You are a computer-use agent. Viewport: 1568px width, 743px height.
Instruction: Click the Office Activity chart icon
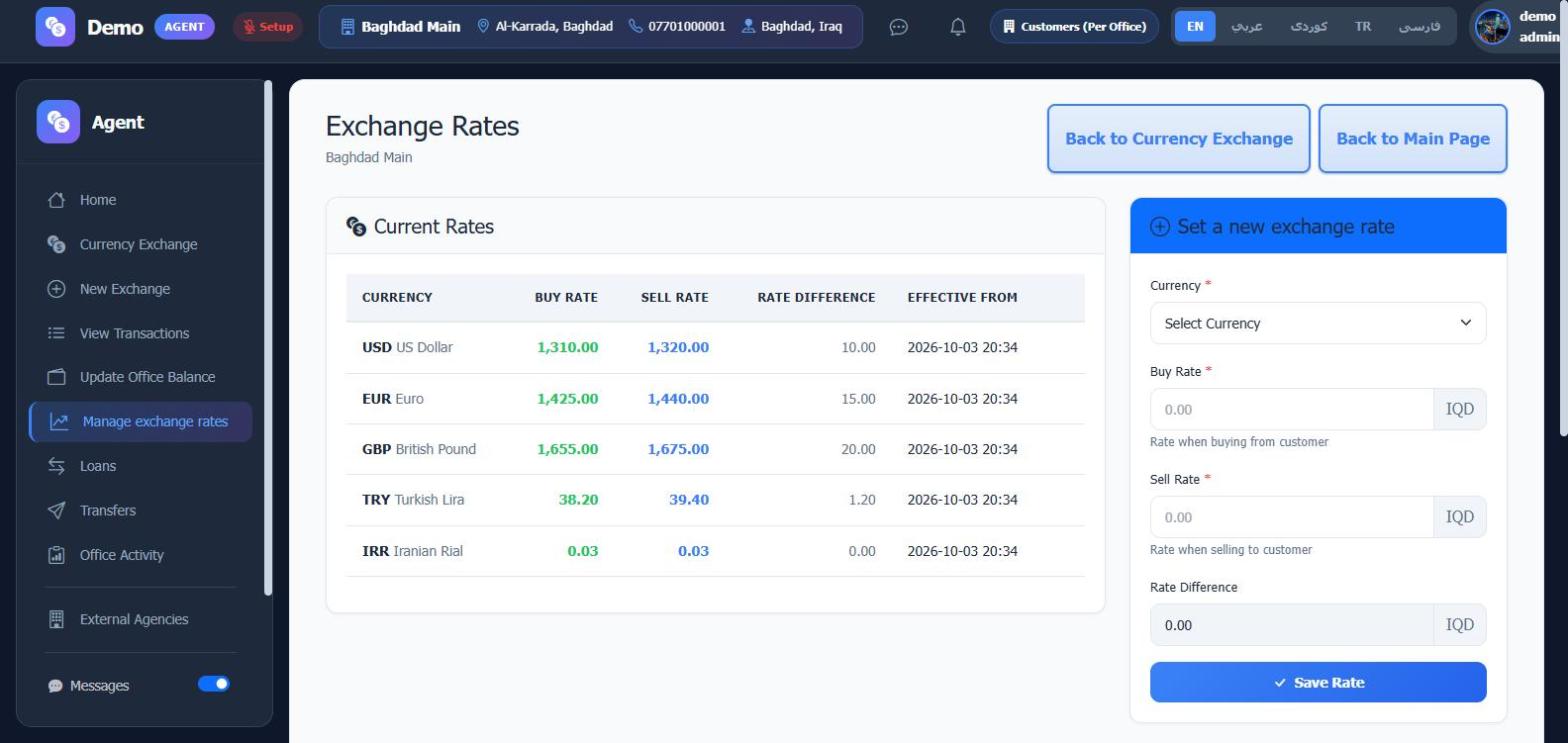pyautogui.click(x=57, y=555)
